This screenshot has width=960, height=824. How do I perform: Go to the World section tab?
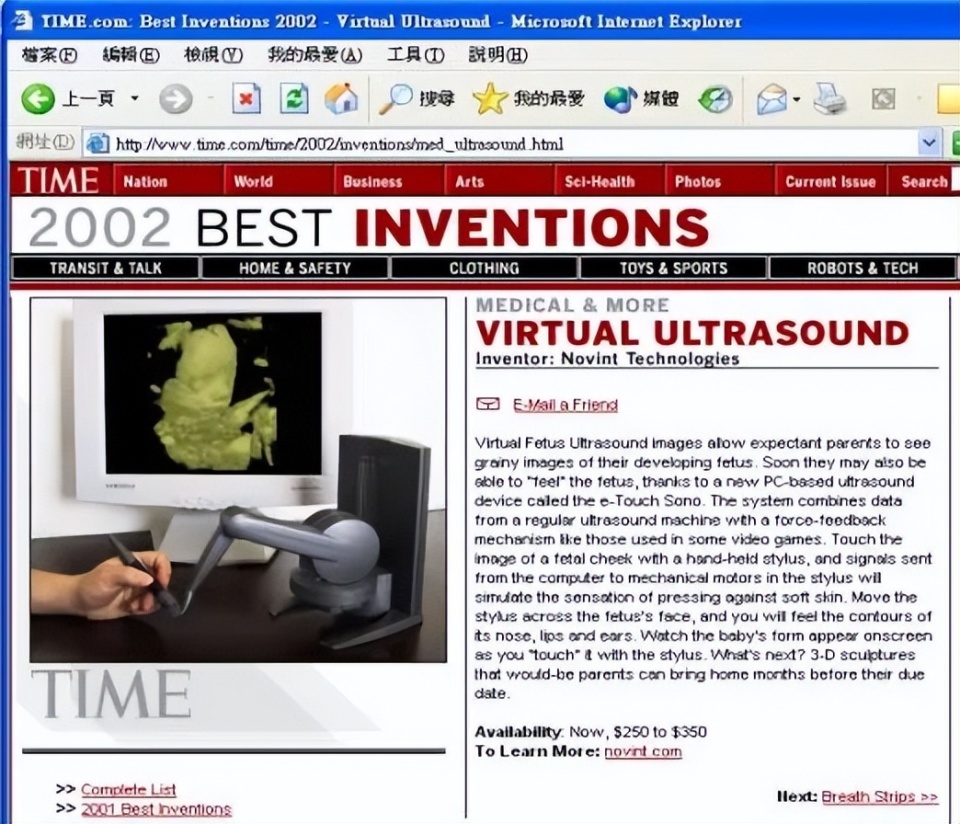click(279, 181)
